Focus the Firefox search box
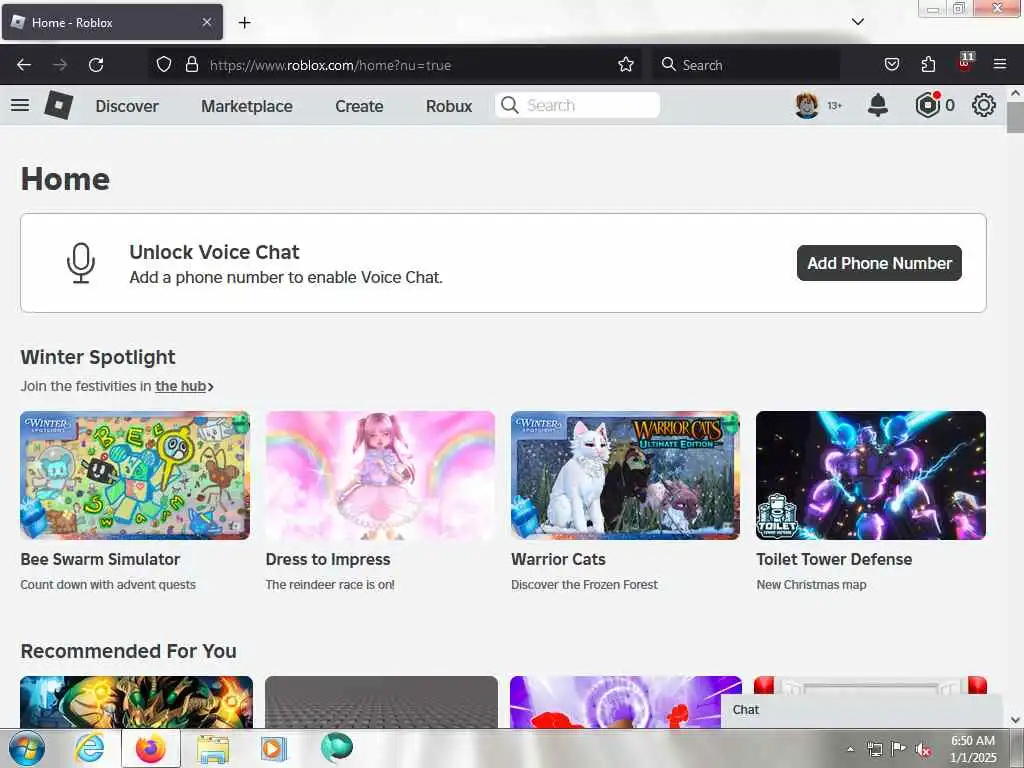This screenshot has width=1024, height=768. click(x=746, y=65)
